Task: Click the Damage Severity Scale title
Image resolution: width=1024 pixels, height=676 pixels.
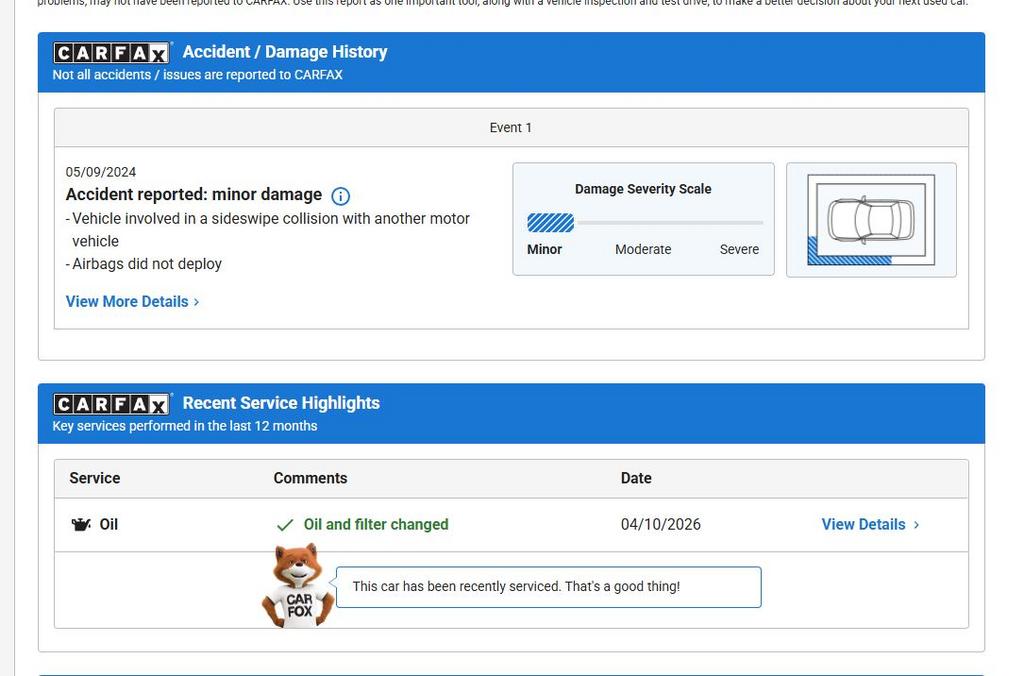Action: (x=643, y=189)
